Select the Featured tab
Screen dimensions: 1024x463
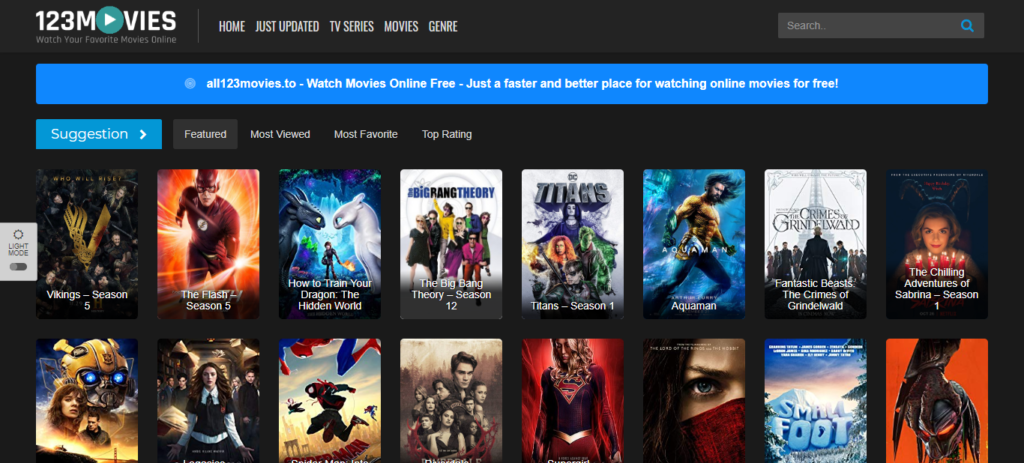click(205, 134)
